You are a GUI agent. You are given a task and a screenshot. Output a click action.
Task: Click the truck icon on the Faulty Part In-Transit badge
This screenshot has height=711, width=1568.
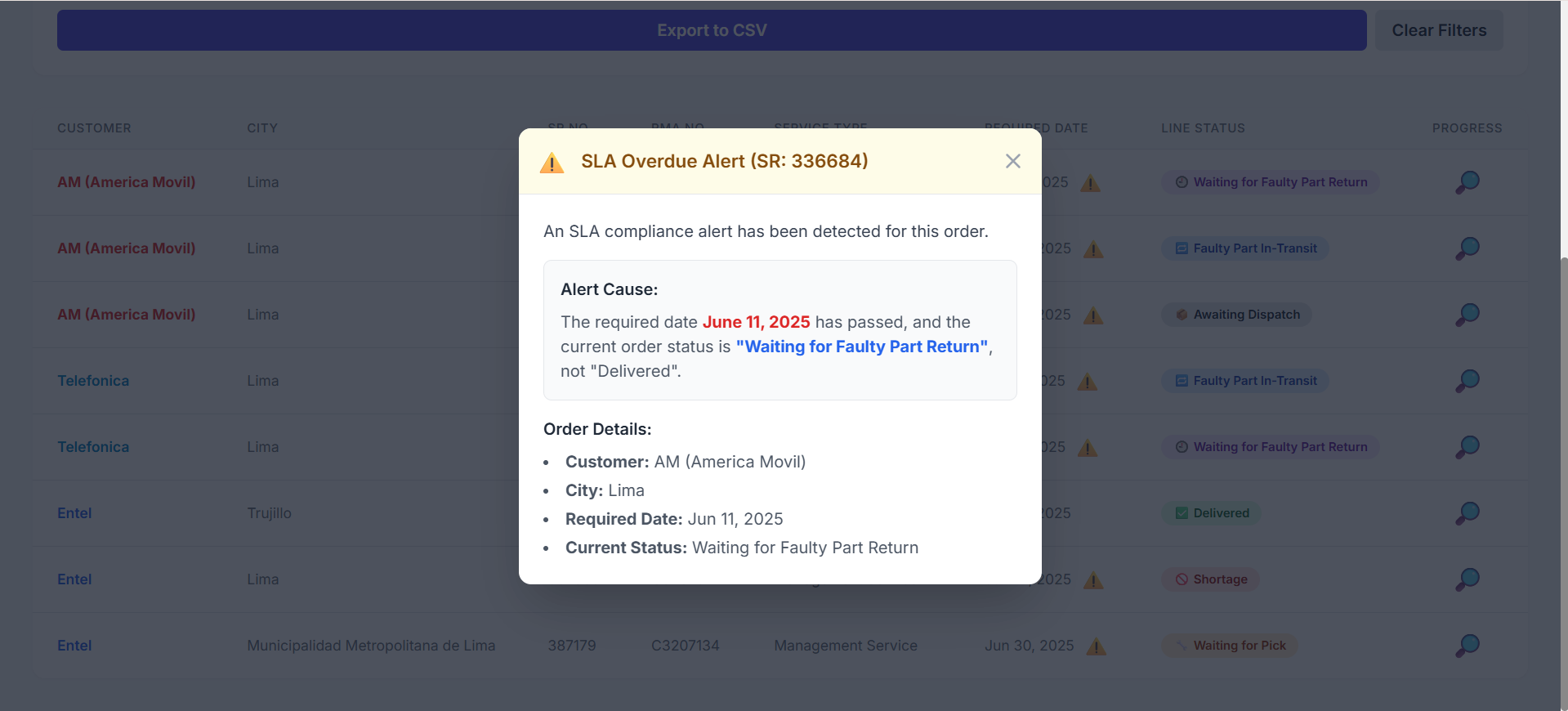click(1182, 248)
